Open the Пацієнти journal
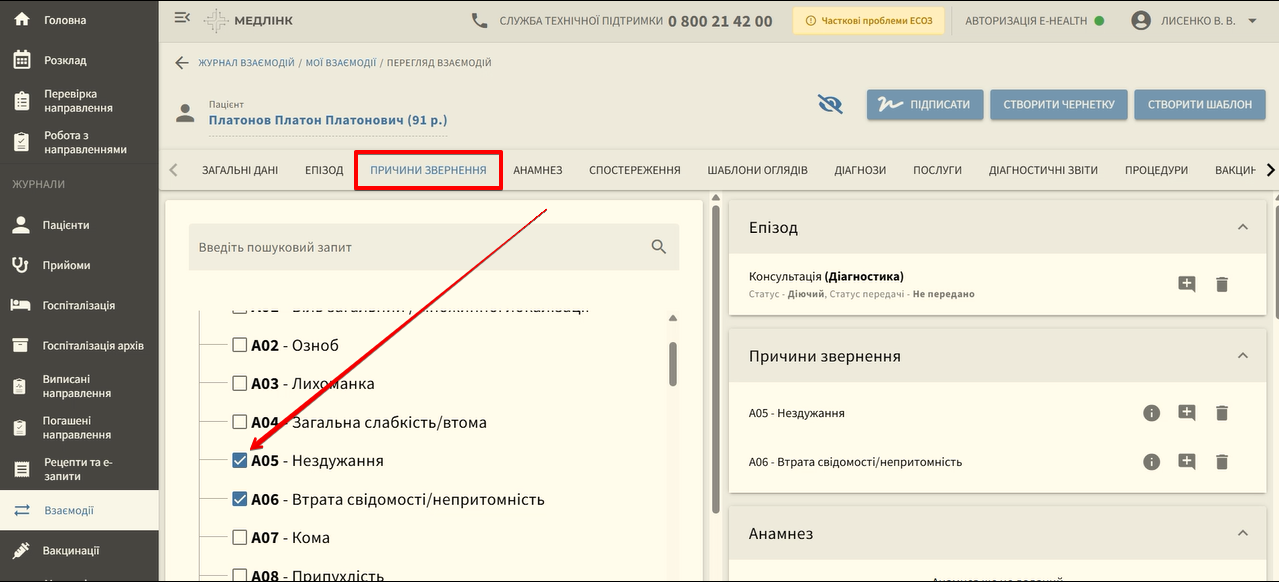This screenshot has height=582, width=1279. [79, 225]
